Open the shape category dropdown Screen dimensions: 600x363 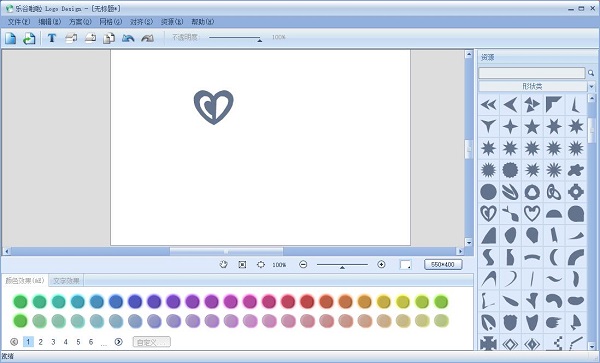[533, 86]
